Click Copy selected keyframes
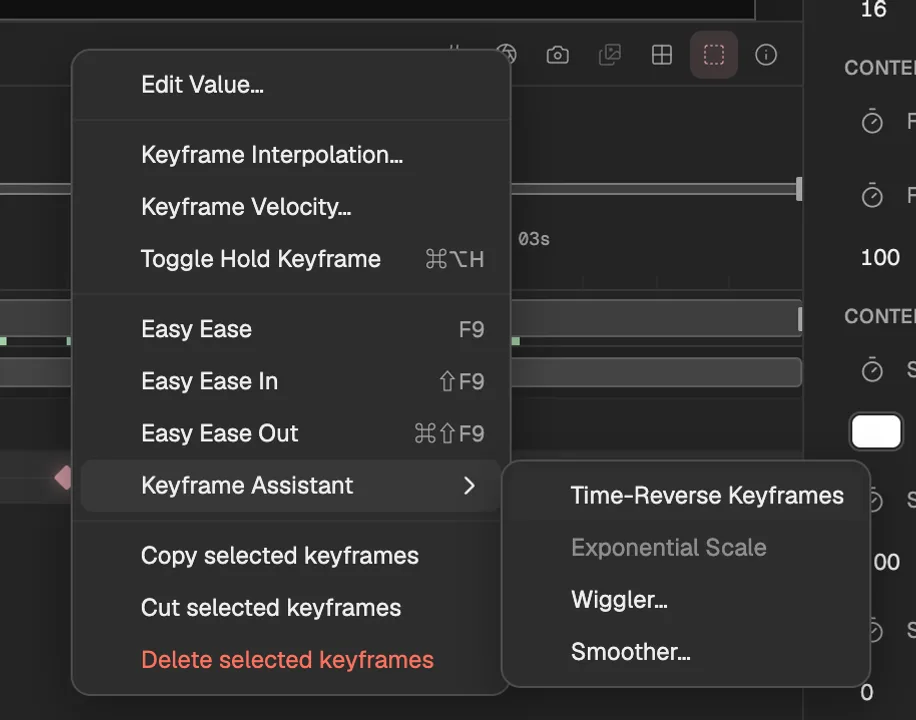 pos(291,556)
